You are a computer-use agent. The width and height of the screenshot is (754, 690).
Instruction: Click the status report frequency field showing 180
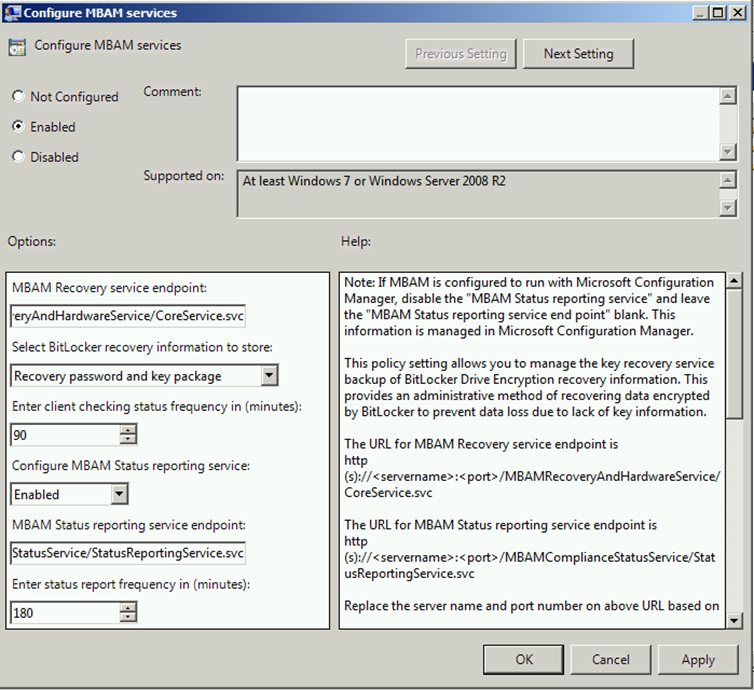tap(66, 613)
